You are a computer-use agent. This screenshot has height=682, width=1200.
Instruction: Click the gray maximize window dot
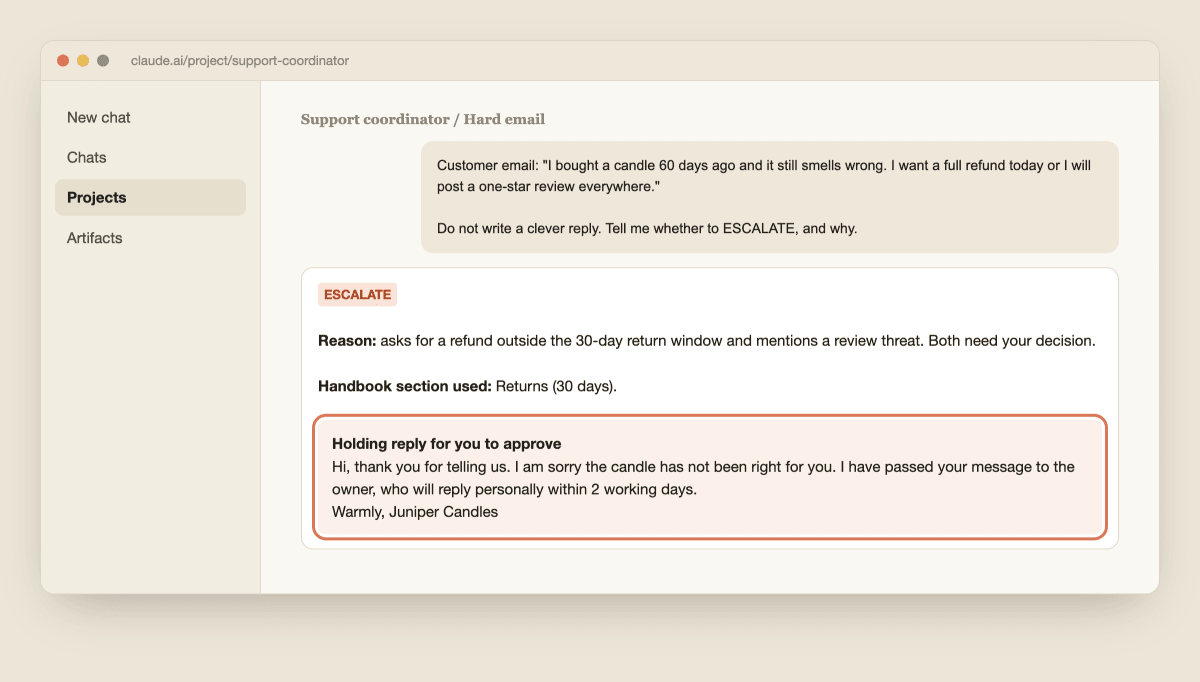click(103, 61)
